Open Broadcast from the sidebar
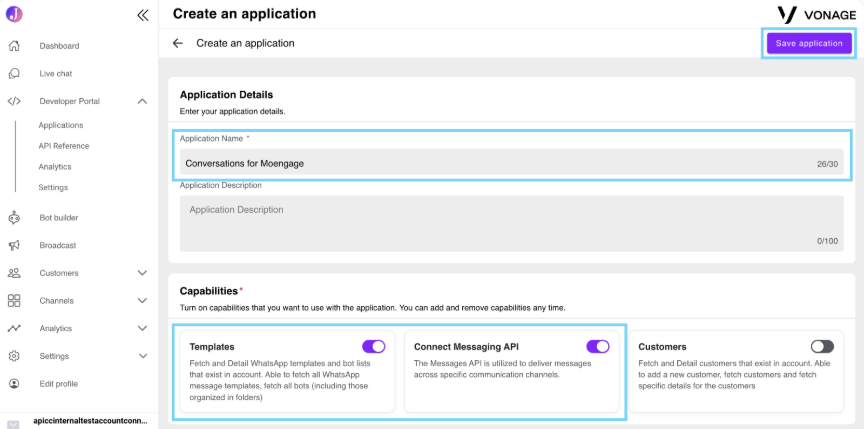 58,245
